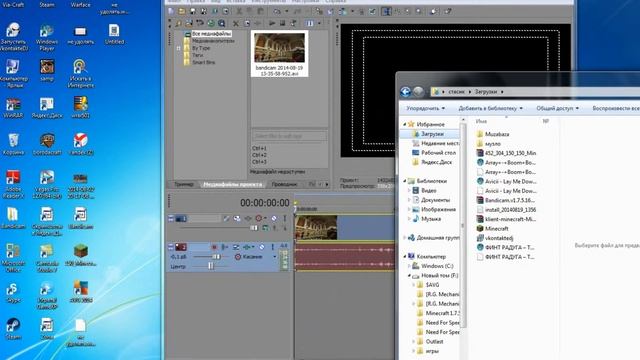The width and height of the screenshot is (640, 360).
Task: Expand By Type node in media tree
Action: coord(178,48)
